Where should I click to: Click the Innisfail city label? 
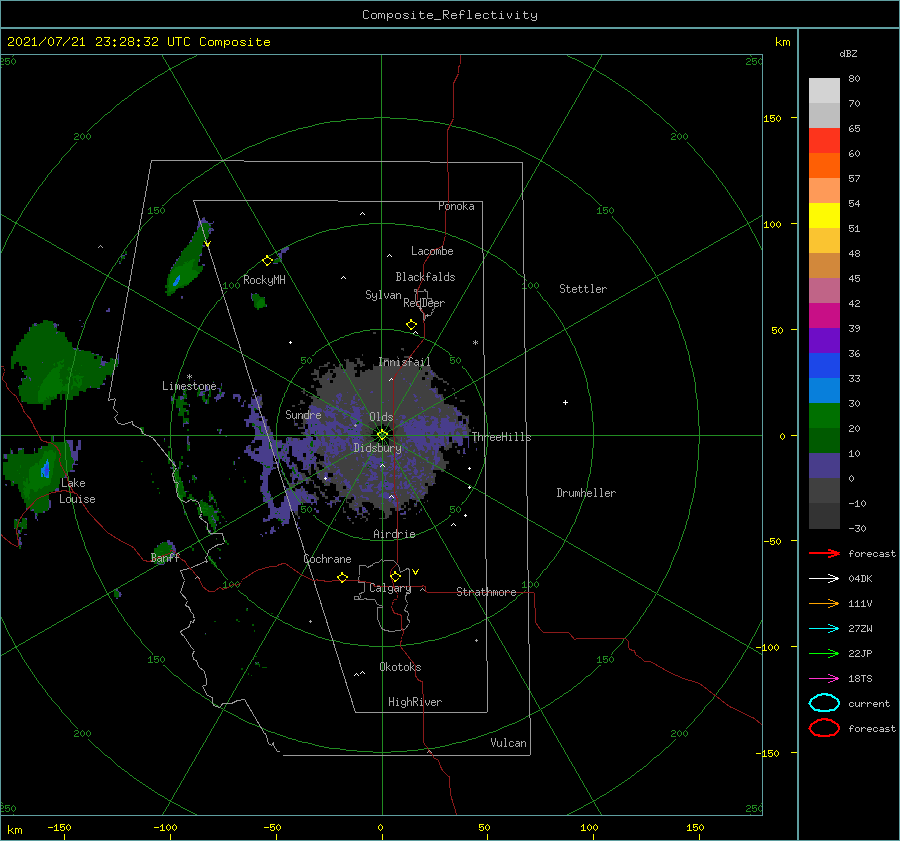[x=404, y=362]
